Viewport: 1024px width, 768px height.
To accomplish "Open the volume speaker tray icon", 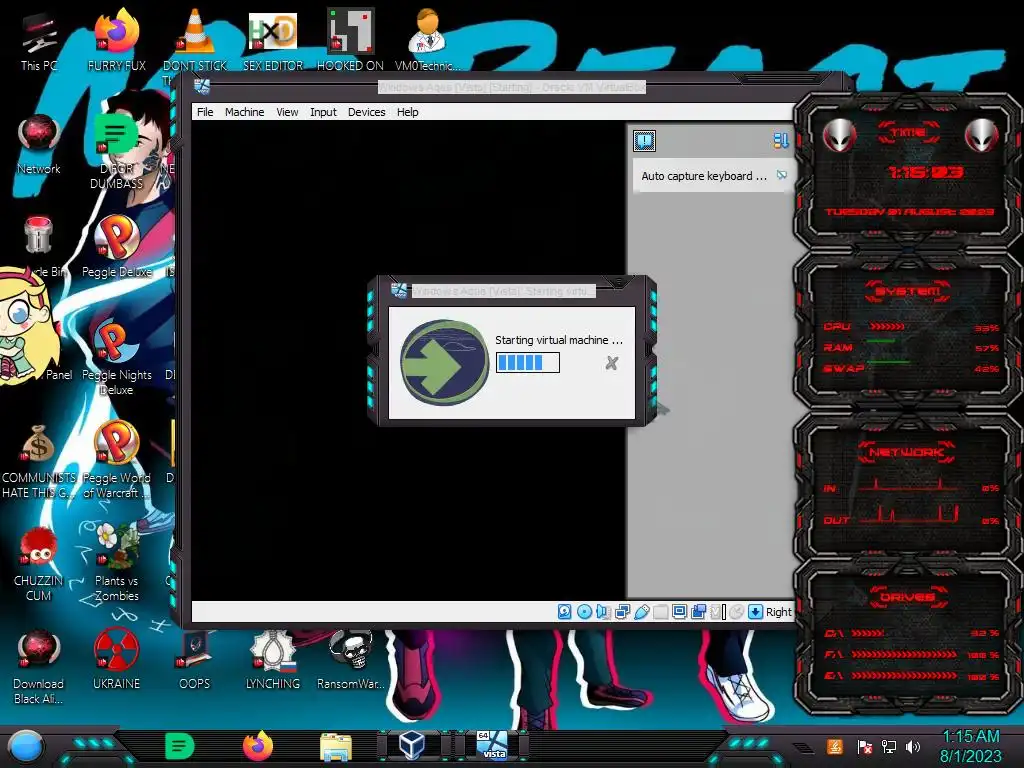I will pyautogui.click(x=913, y=746).
